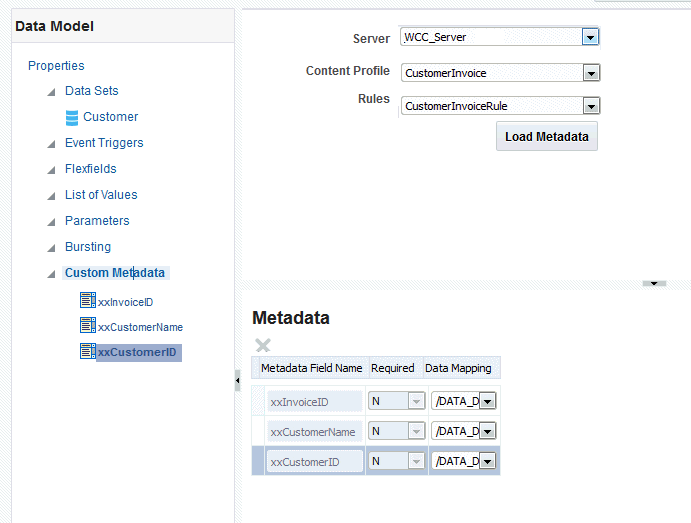This screenshot has height=523, width=691.
Task: Click the Customer data set database icon
Action: pyautogui.click(x=72, y=118)
